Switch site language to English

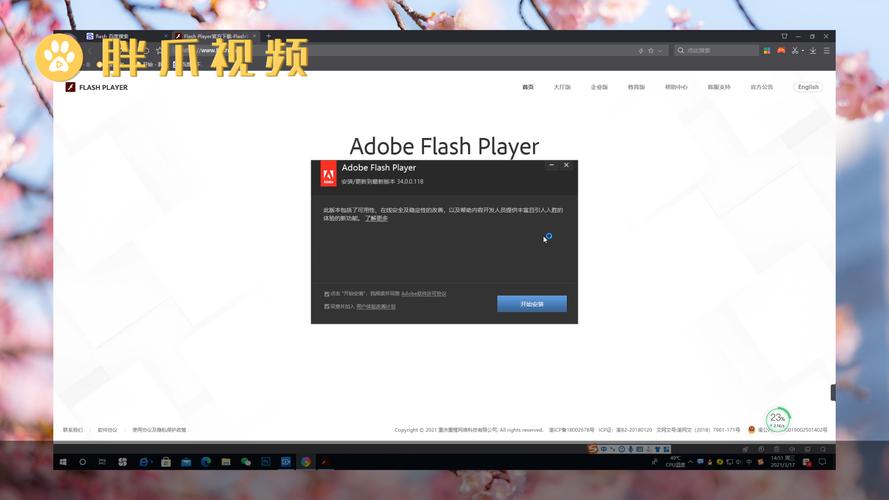click(808, 87)
